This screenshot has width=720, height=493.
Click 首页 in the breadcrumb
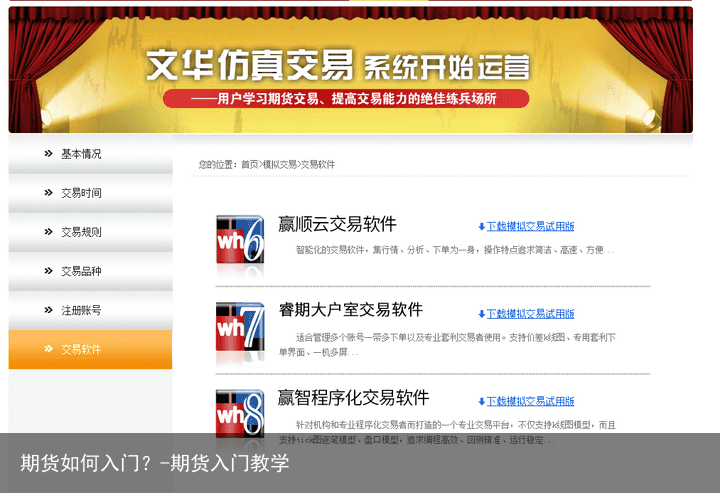coord(249,164)
